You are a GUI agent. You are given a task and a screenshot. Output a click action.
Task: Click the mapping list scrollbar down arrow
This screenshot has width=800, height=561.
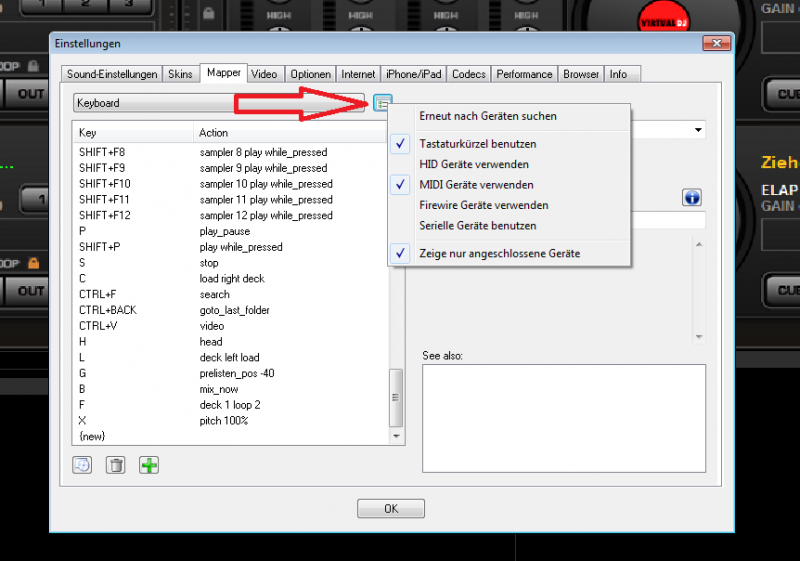[x=396, y=437]
